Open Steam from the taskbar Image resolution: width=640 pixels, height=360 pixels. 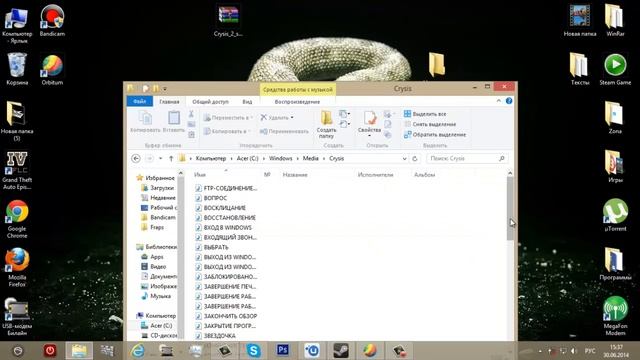coord(340,351)
